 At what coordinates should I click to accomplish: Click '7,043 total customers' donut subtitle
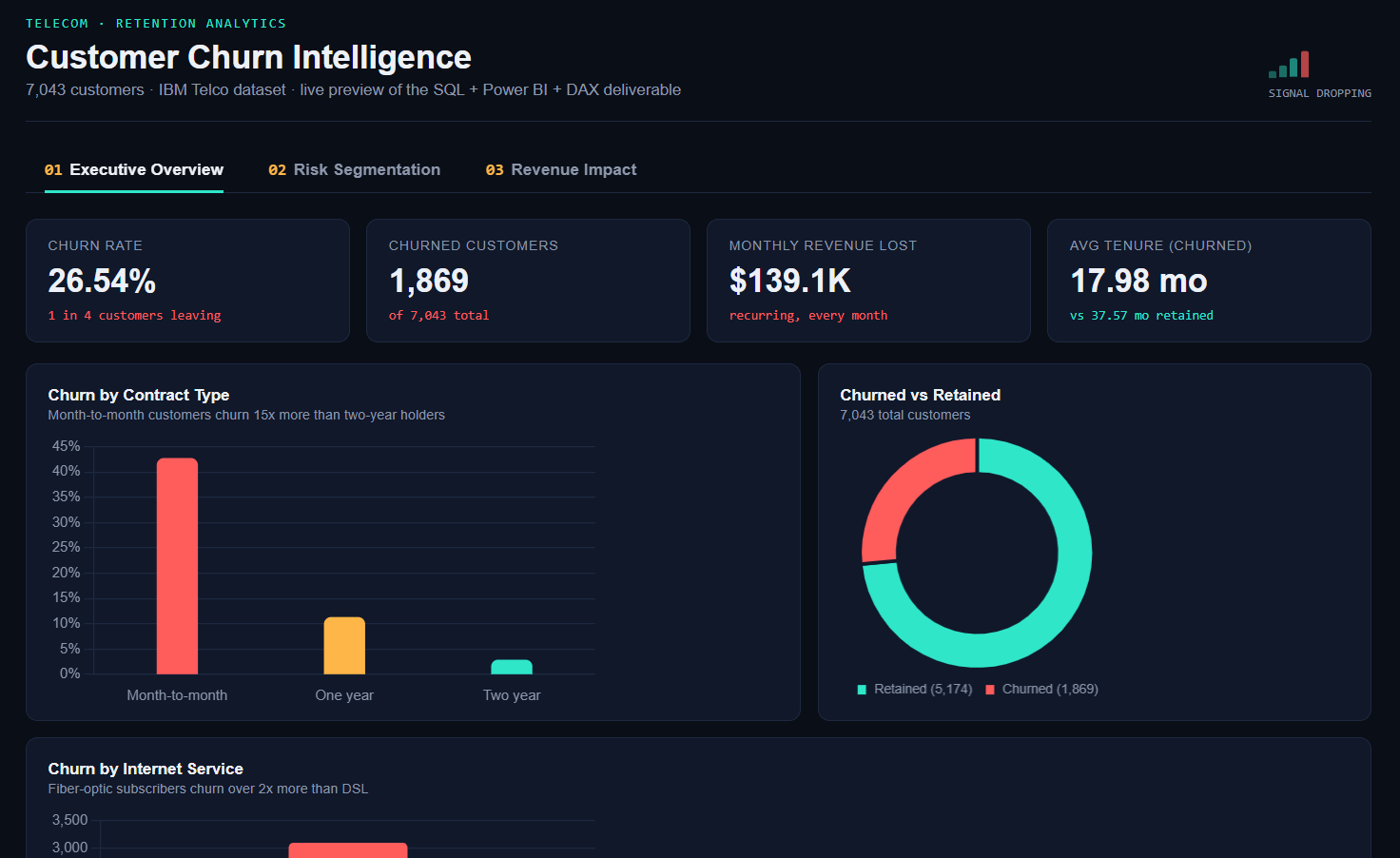905,415
